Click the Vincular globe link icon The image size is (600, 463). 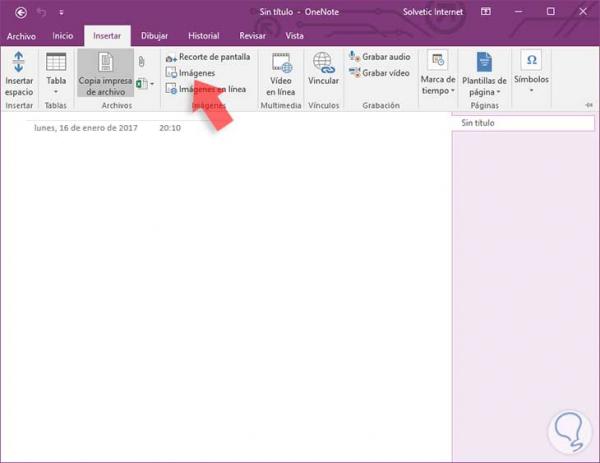point(324,63)
